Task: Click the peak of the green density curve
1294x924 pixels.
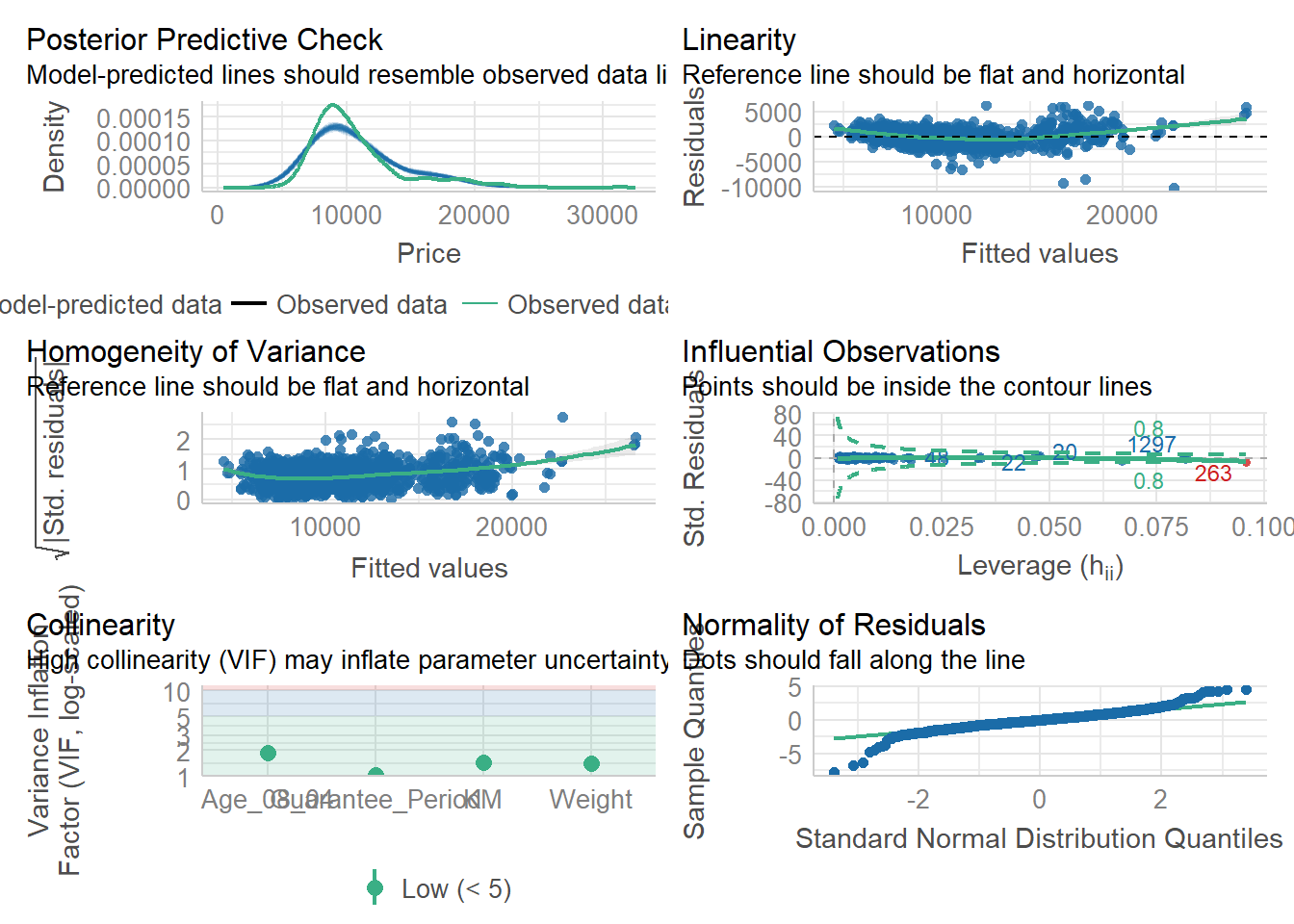Action: pos(332,105)
